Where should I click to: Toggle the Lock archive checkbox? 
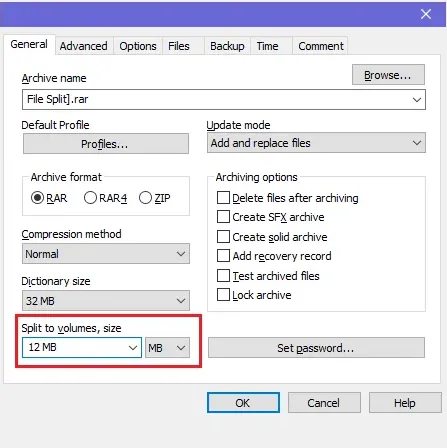223,295
